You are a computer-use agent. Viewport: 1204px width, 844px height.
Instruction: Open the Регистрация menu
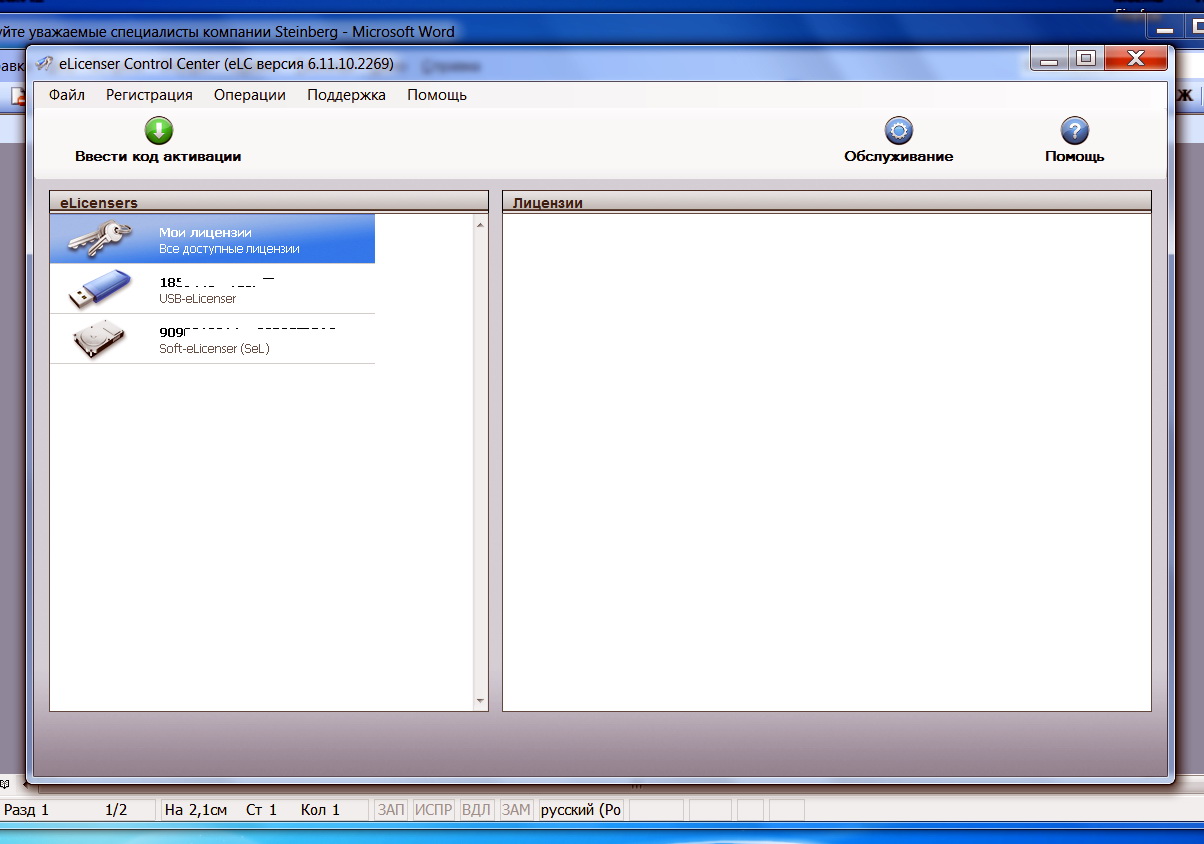(149, 95)
